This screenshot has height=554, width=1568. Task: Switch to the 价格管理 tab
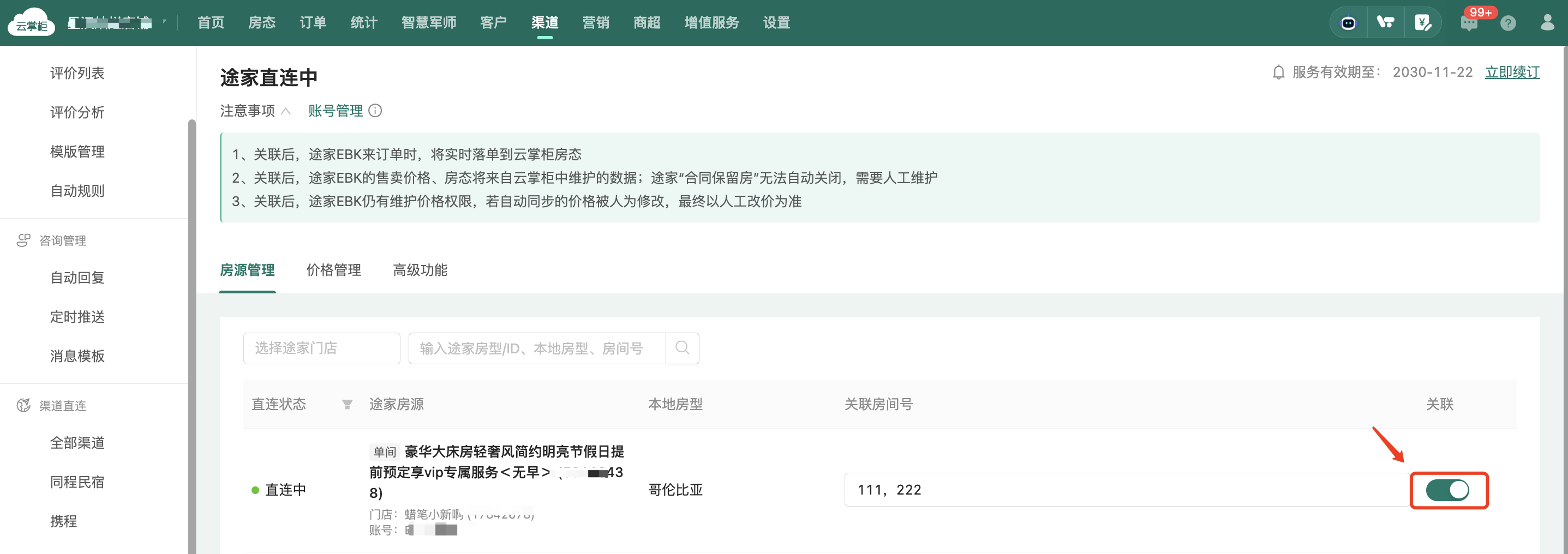[333, 270]
